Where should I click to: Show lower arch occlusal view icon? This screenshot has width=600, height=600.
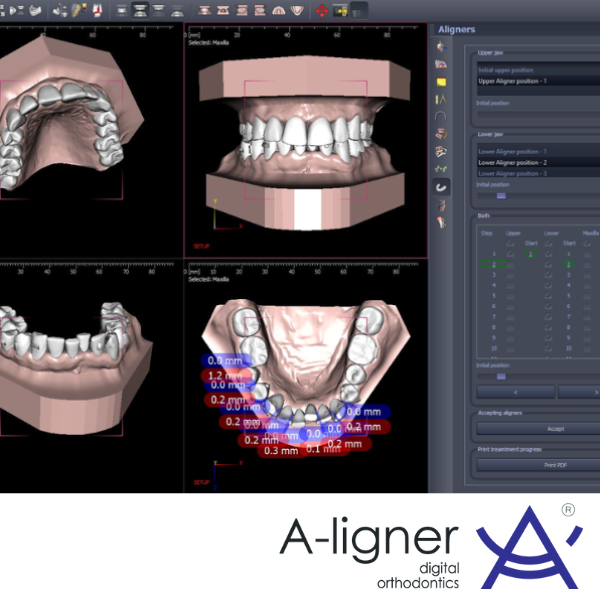(x=297, y=10)
